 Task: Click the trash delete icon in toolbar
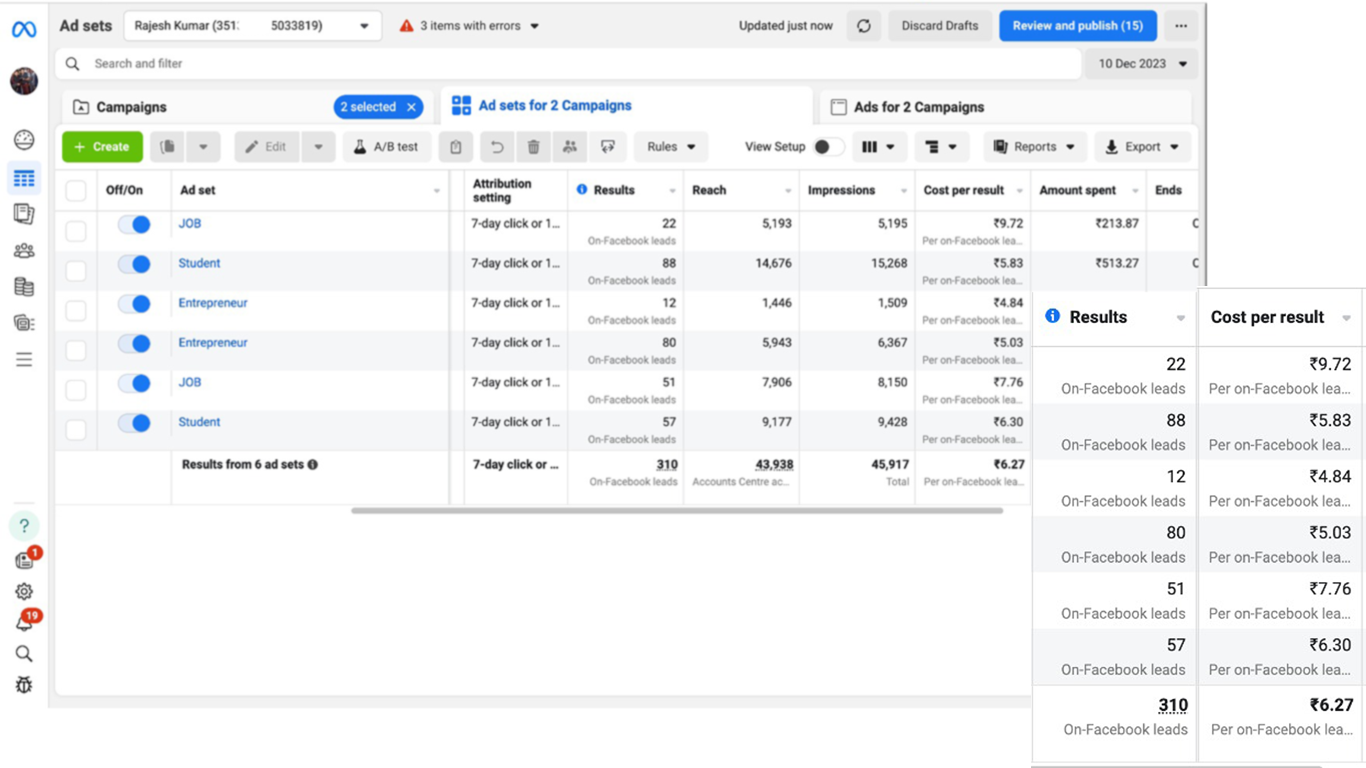point(533,147)
